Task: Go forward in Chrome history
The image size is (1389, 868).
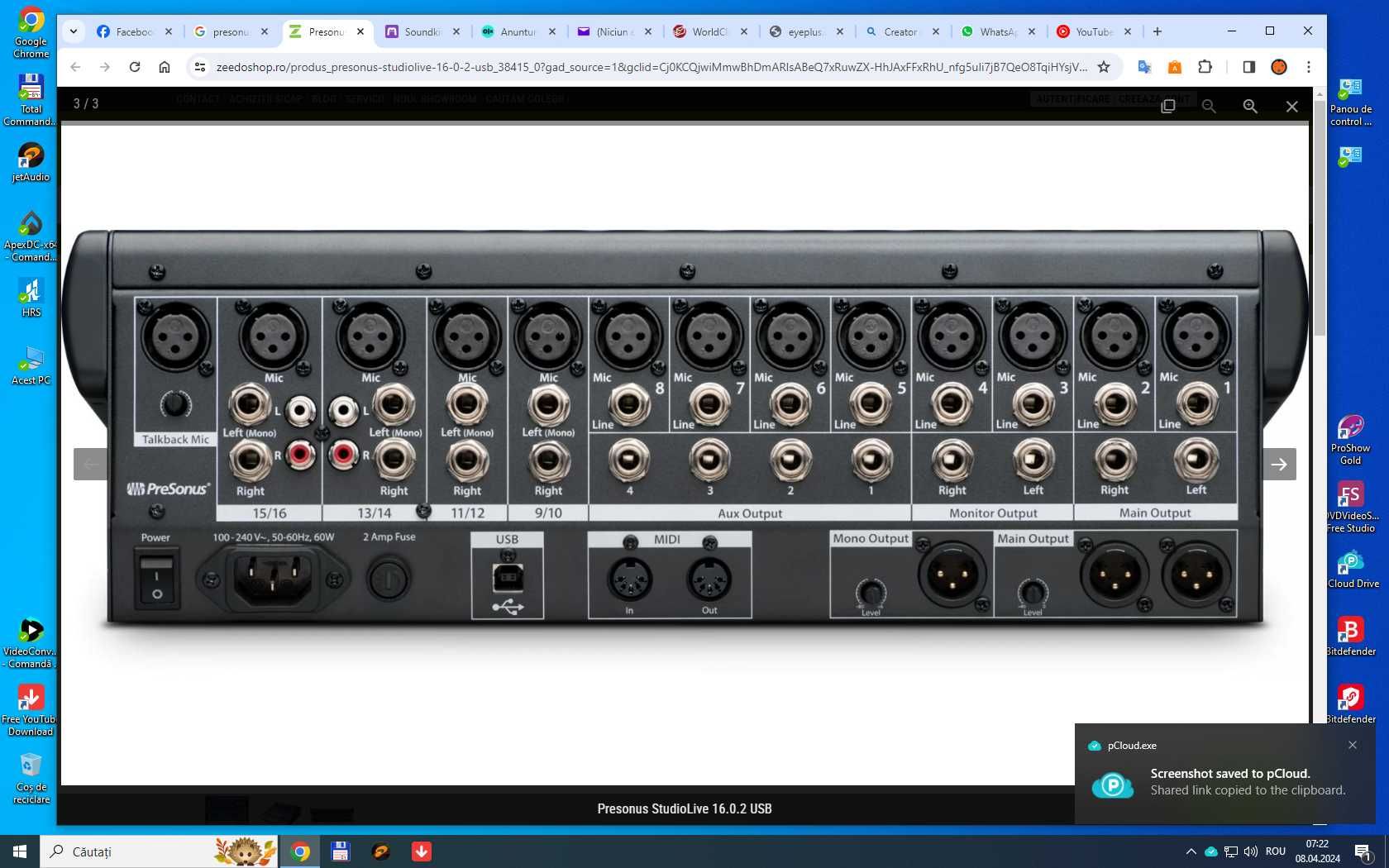Action: [105, 67]
